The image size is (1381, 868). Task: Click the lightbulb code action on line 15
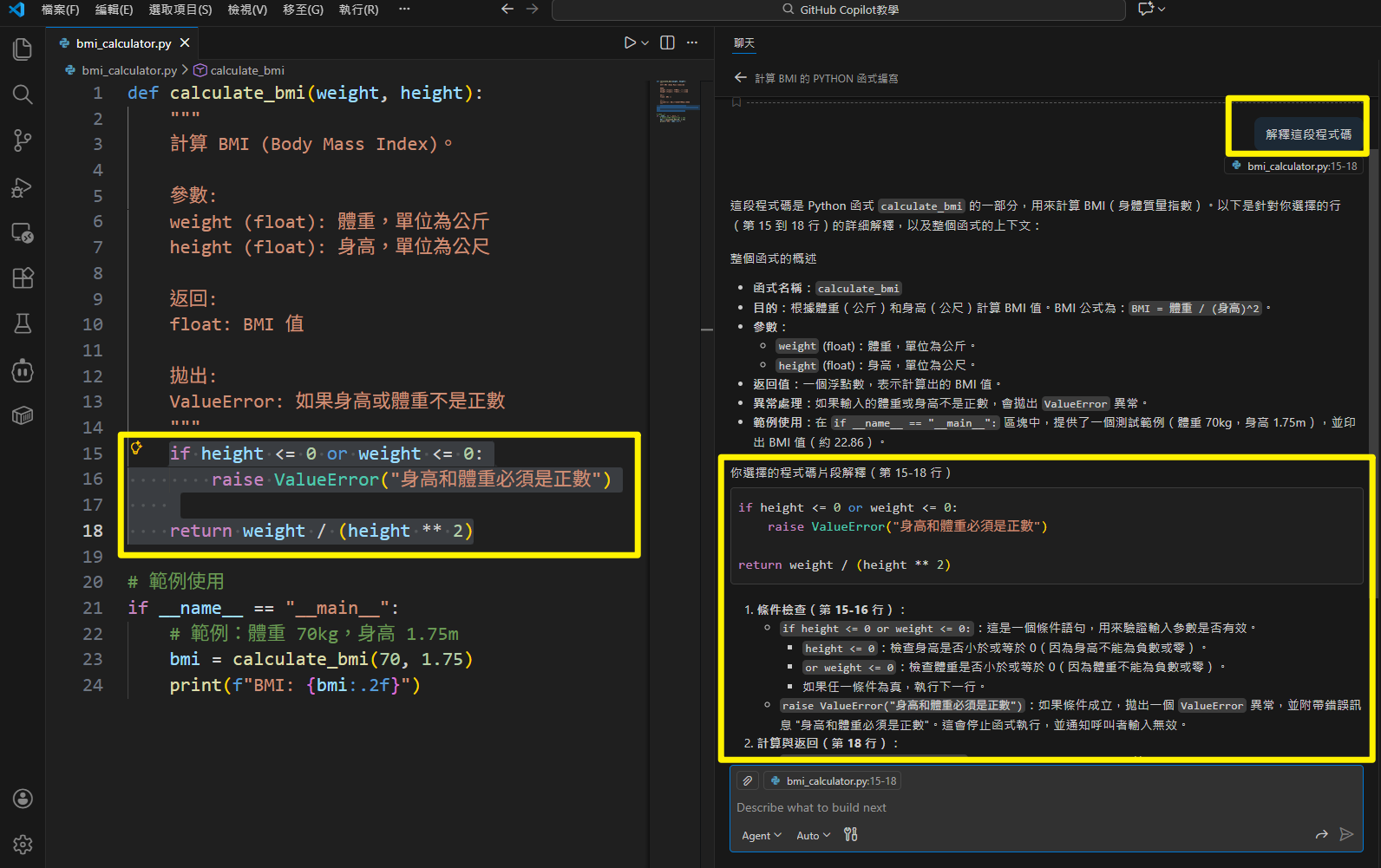click(x=136, y=447)
